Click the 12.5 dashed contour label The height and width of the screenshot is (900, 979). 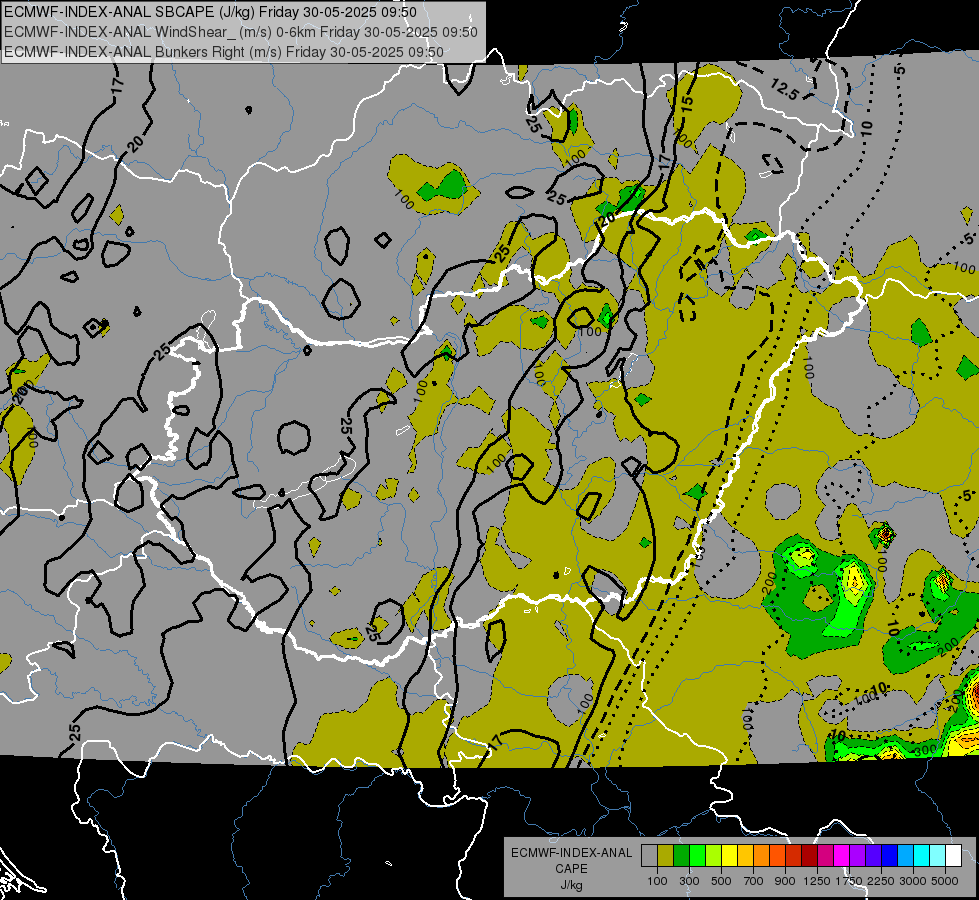coord(784,90)
